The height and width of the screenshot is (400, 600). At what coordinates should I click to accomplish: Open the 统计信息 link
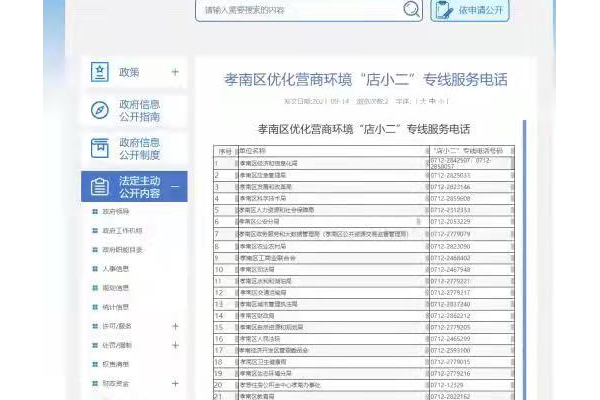(x=116, y=307)
